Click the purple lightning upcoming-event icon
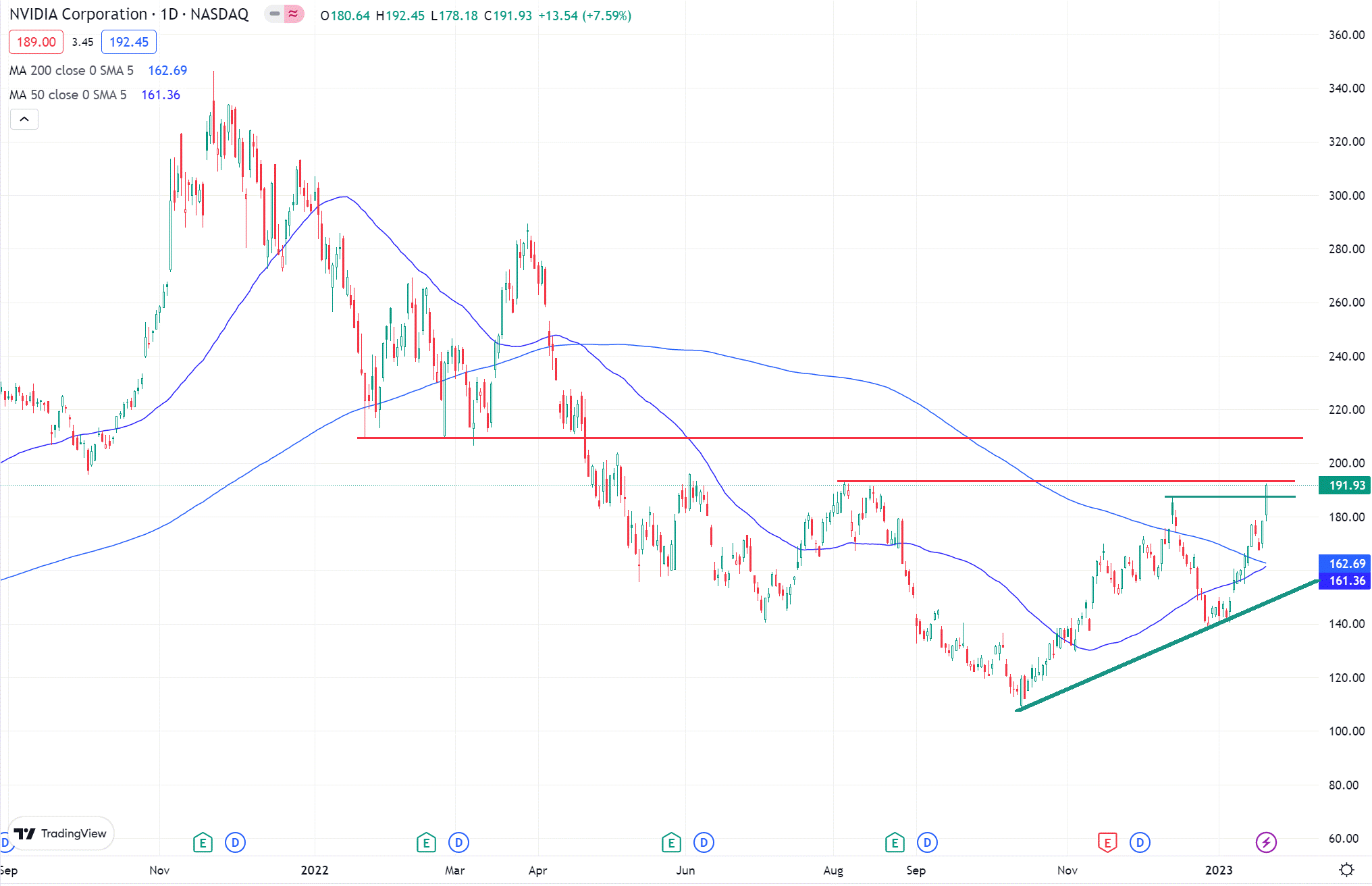 tap(1266, 842)
